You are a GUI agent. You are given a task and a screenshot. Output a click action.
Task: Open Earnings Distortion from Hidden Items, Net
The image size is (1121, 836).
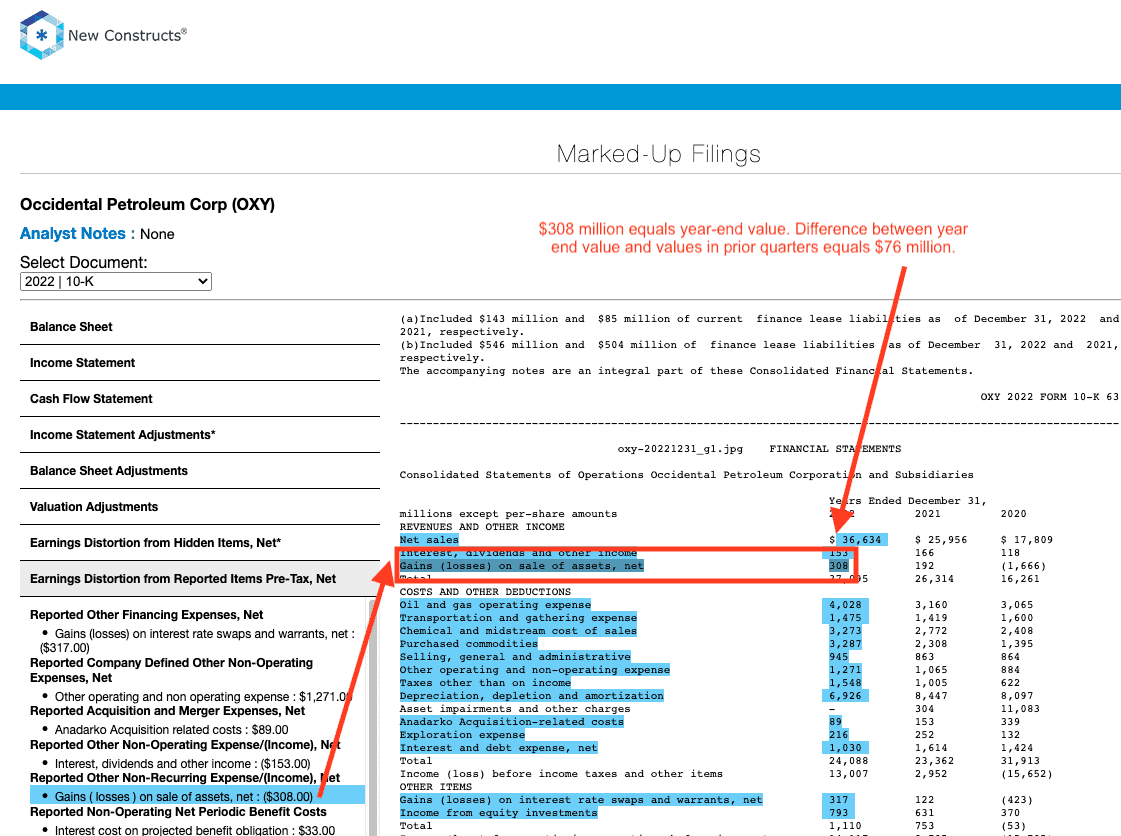(200, 543)
